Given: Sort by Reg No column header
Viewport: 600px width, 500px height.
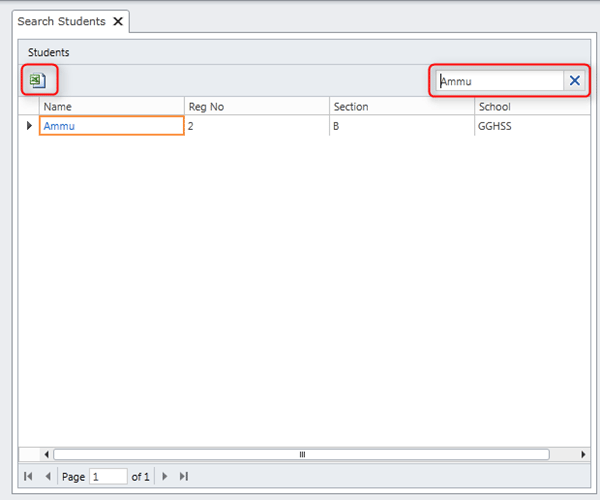Looking at the screenshot, I should 257,106.
